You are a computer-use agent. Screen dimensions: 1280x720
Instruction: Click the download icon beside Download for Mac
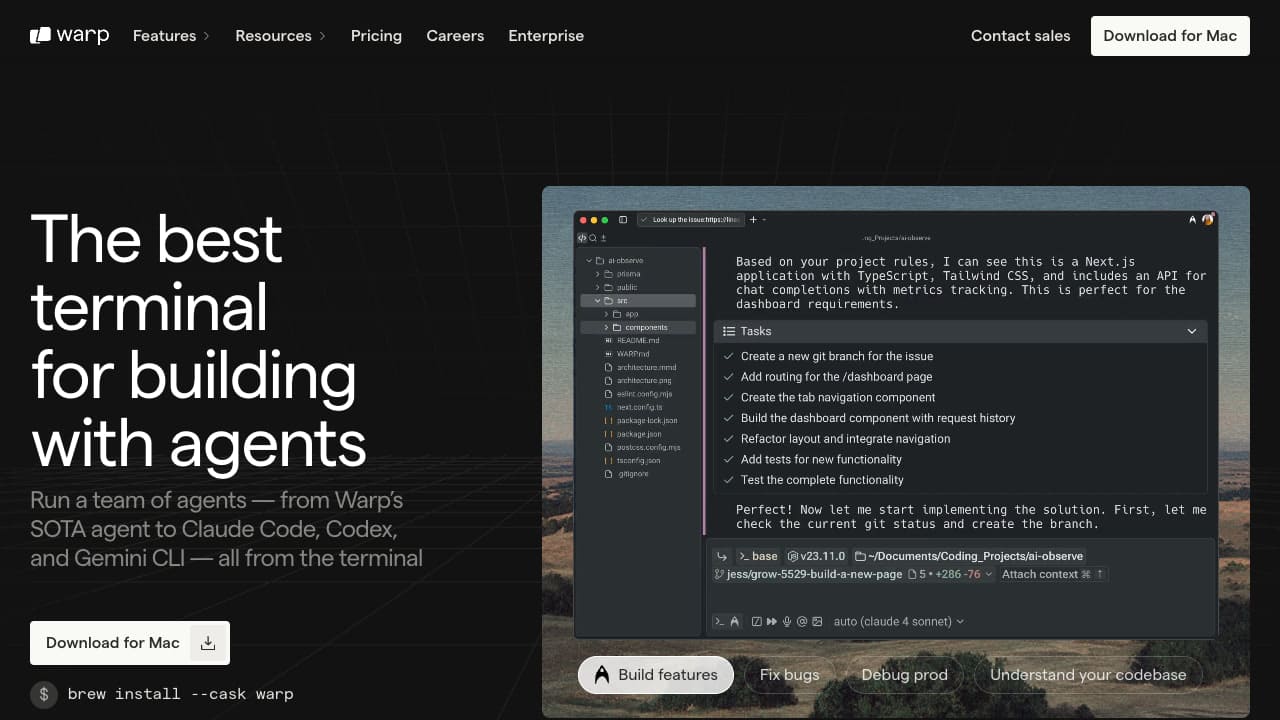208,643
